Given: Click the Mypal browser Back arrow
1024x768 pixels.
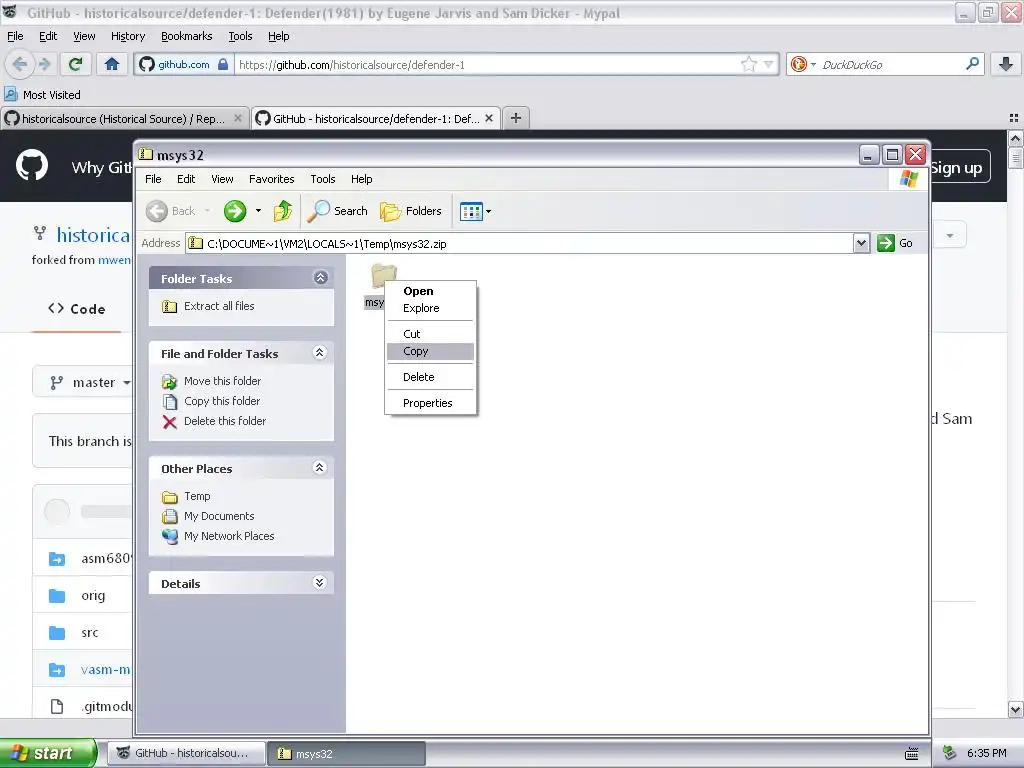Looking at the screenshot, I should [x=20, y=64].
